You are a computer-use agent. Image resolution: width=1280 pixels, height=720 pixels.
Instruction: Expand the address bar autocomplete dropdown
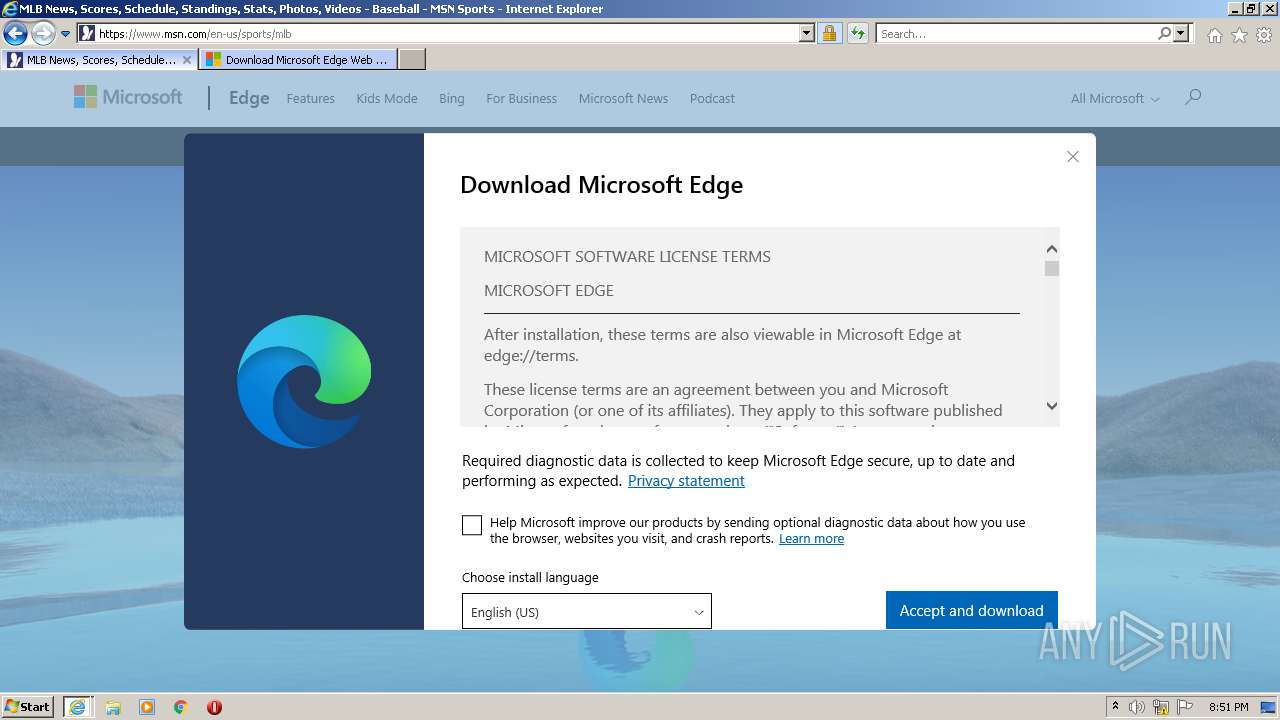point(807,34)
